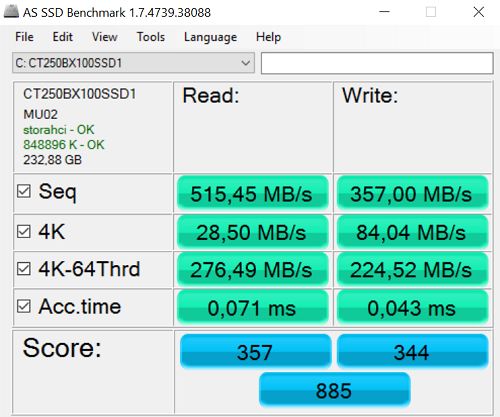Open the Tools menu
Image resolution: width=500 pixels, height=417 pixels.
[151, 37]
